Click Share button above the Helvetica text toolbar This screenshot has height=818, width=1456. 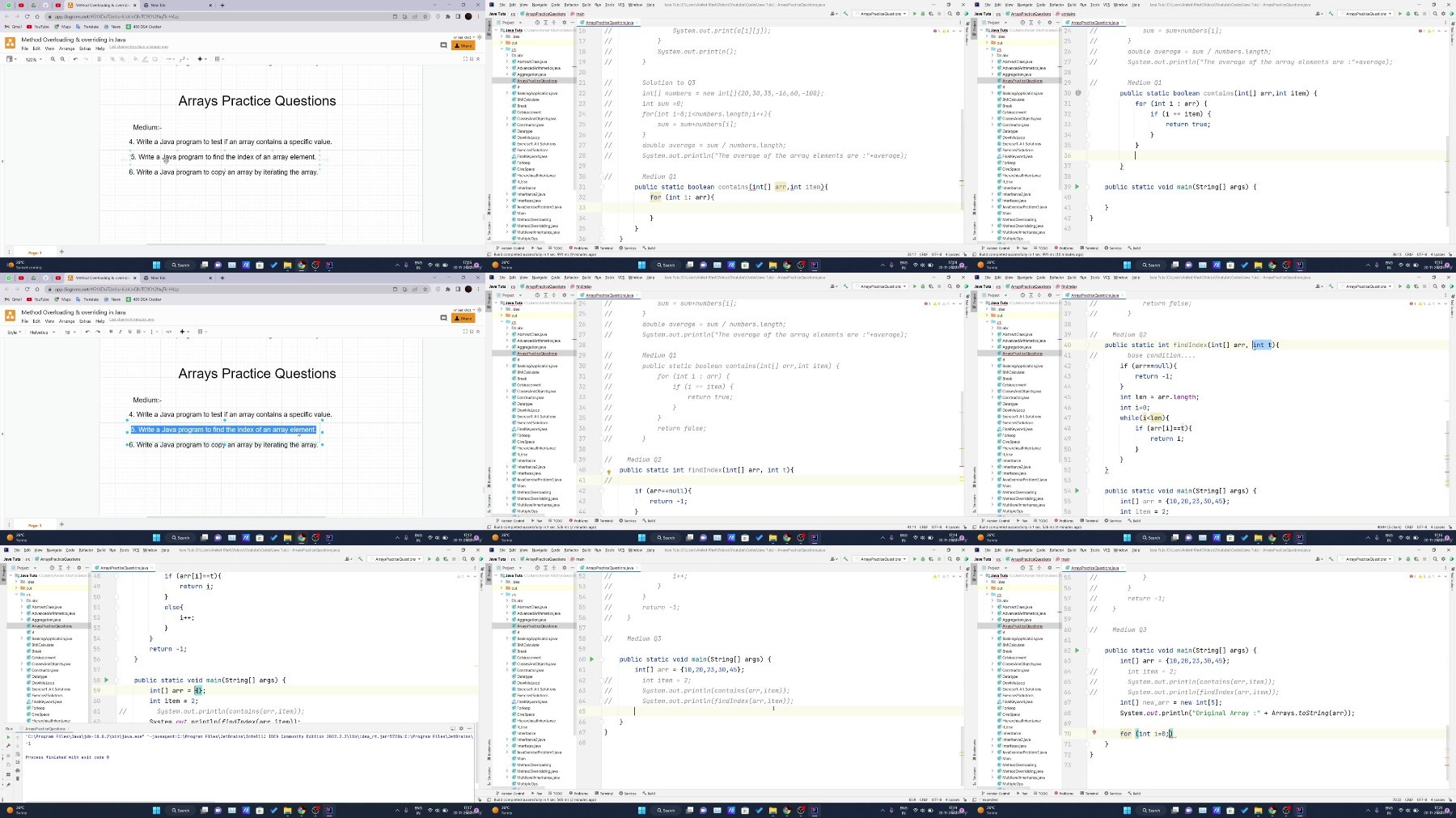click(x=463, y=318)
